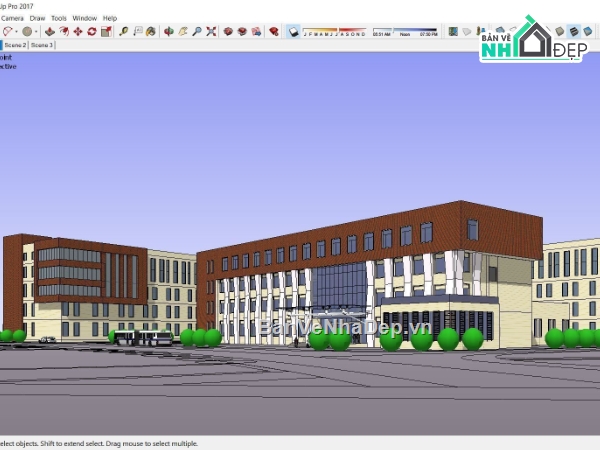Open the Tools menu
Screen dimensions: 600x450
(59, 18)
